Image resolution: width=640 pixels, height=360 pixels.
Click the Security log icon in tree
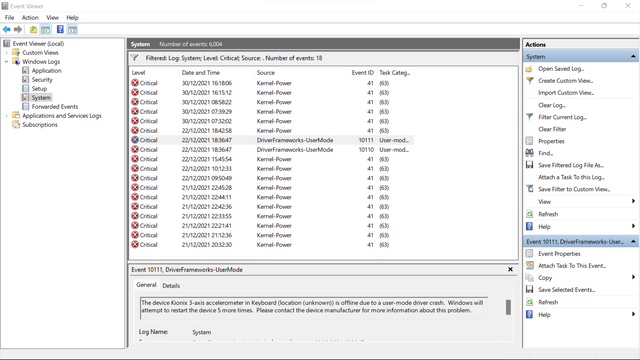pyautogui.click(x=25, y=80)
